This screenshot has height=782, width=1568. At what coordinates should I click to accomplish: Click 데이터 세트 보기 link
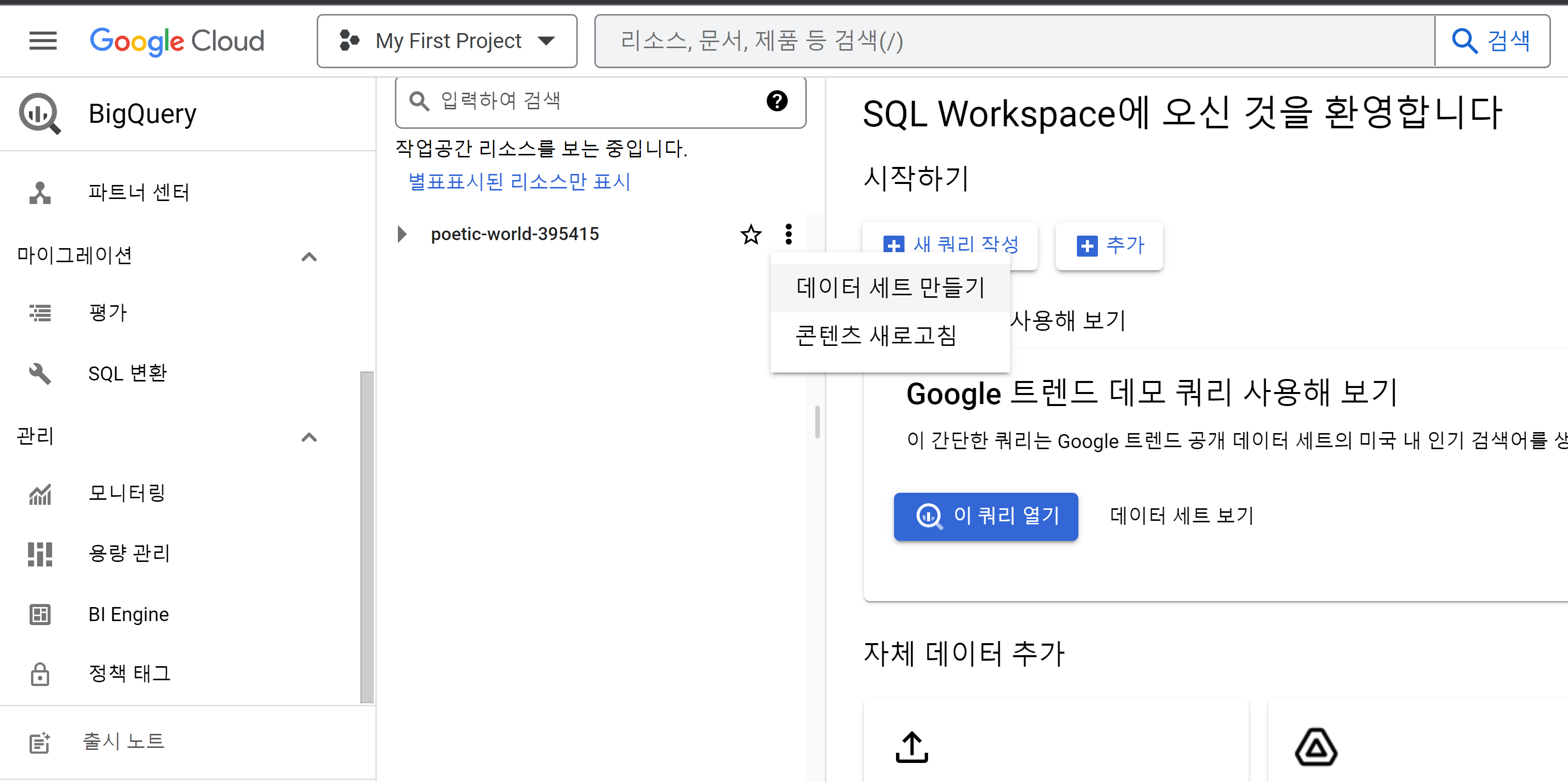pyautogui.click(x=1182, y=516)
